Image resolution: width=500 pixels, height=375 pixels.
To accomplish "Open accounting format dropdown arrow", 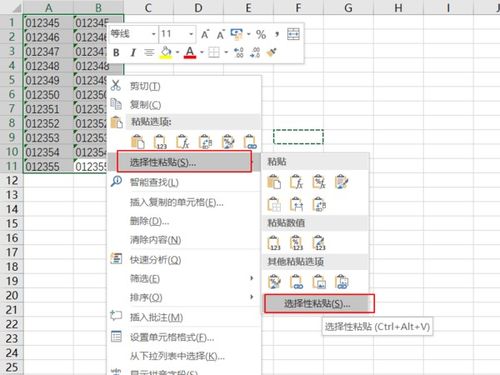I will click(249, 34).
